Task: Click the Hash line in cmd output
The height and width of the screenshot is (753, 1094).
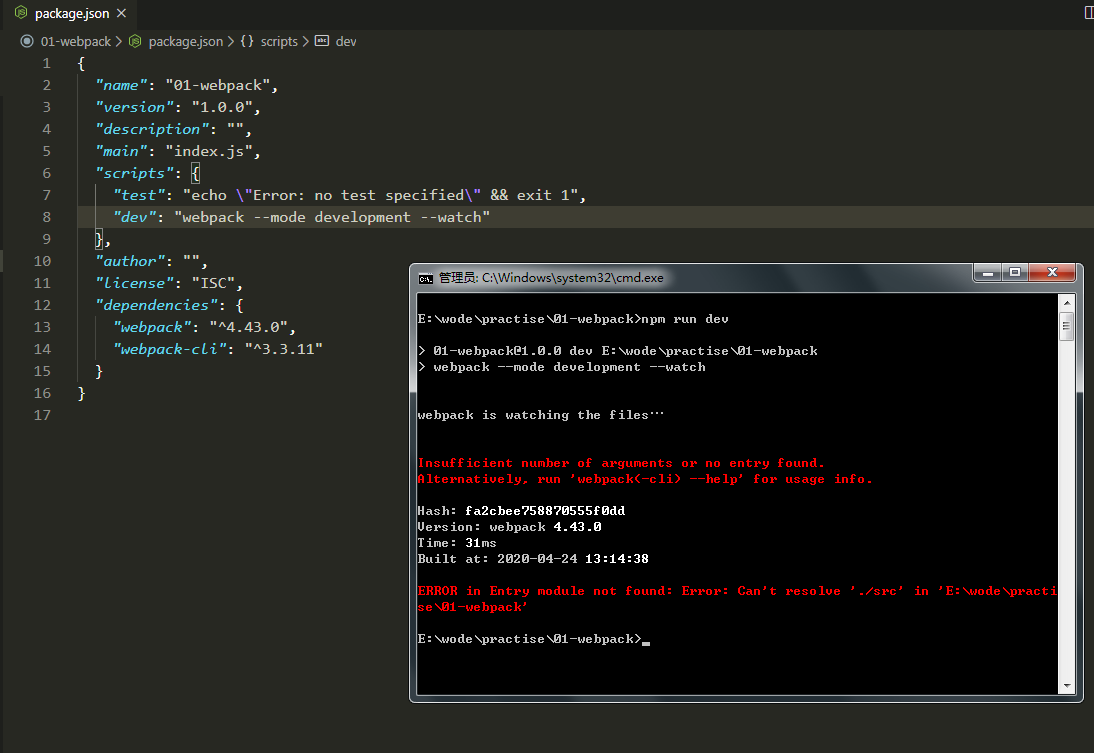Action: (x=521, y=511)
